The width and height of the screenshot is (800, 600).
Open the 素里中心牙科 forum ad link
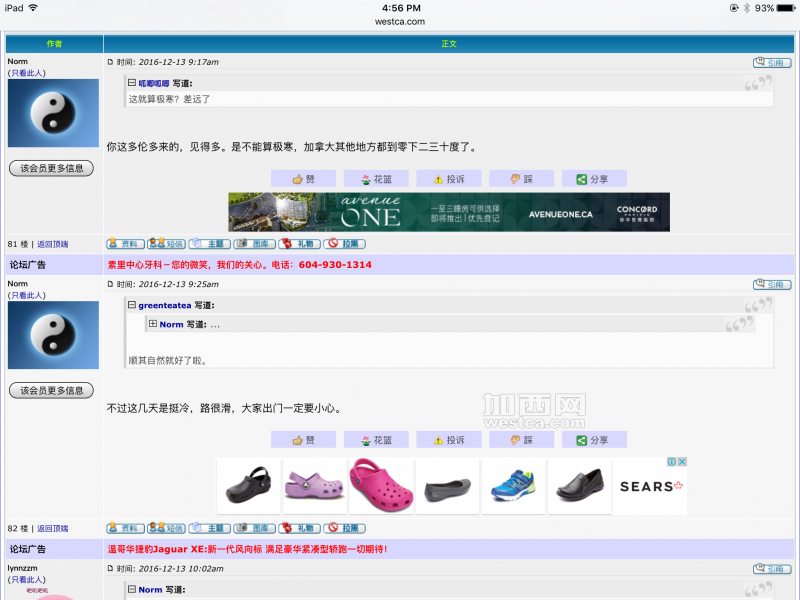click(x=239, y=265)
